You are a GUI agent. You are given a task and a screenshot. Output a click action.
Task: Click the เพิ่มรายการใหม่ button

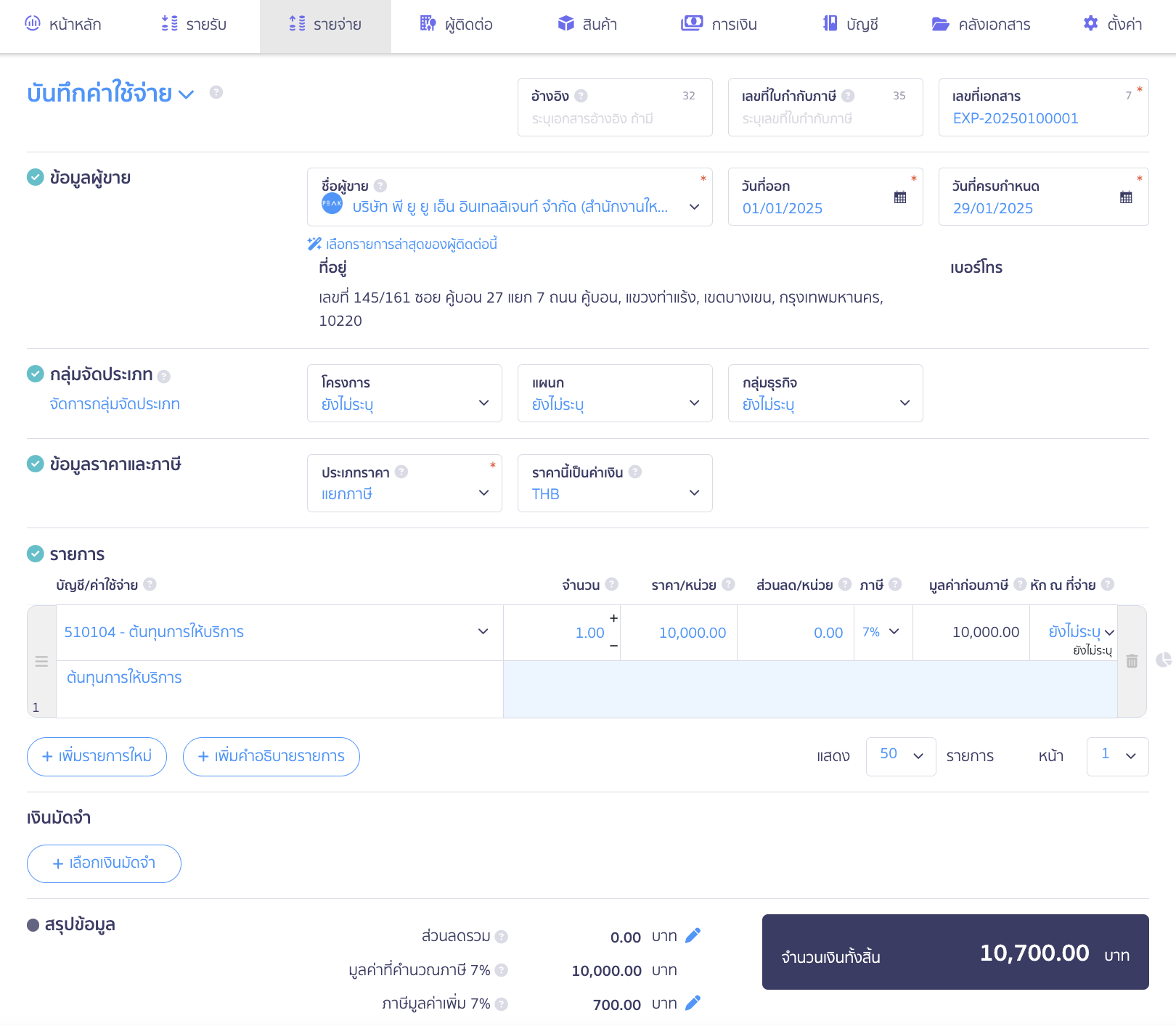click(x=97, y=756)
